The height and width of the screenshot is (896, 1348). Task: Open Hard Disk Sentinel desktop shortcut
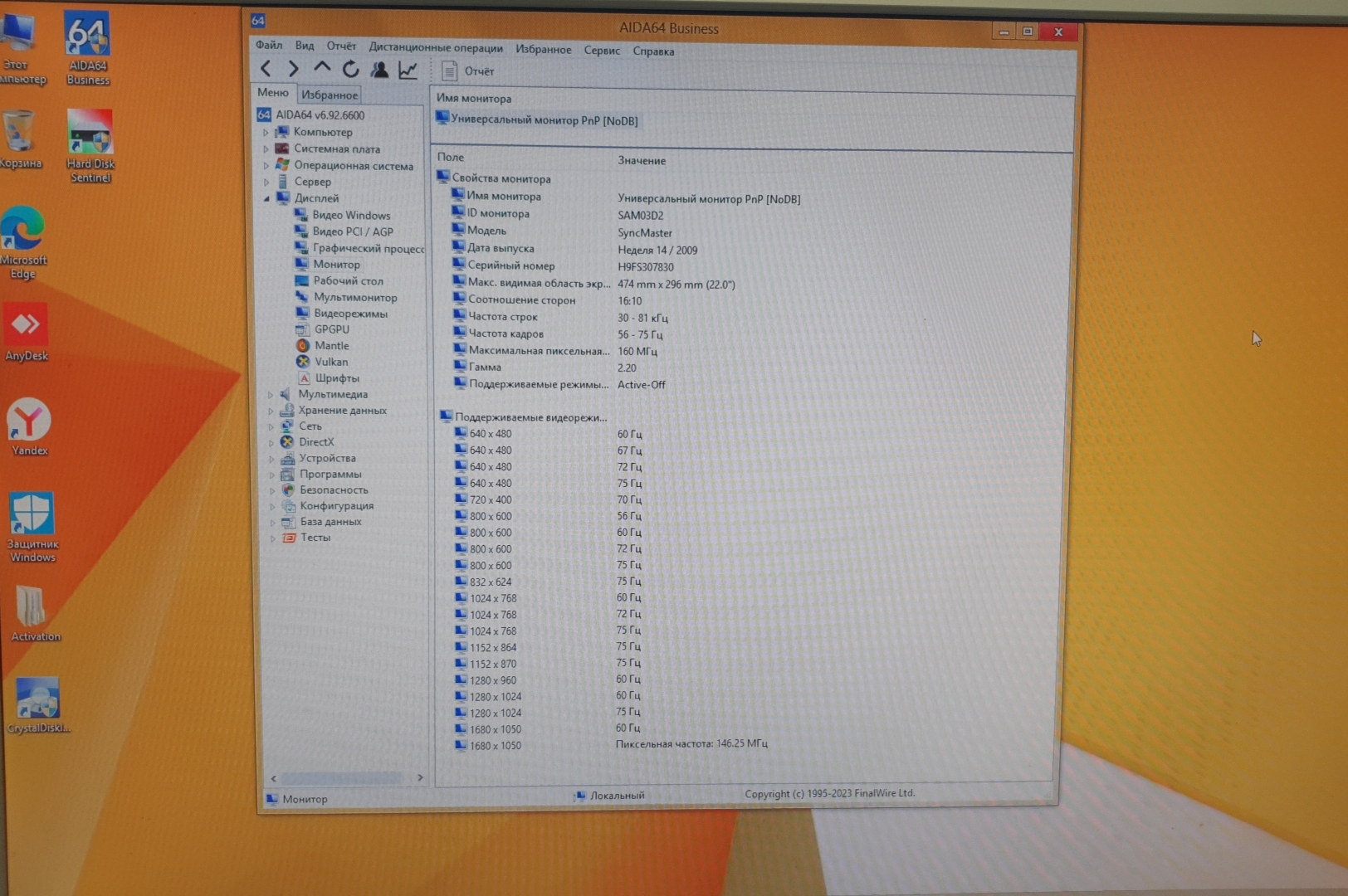click(90, 146)
